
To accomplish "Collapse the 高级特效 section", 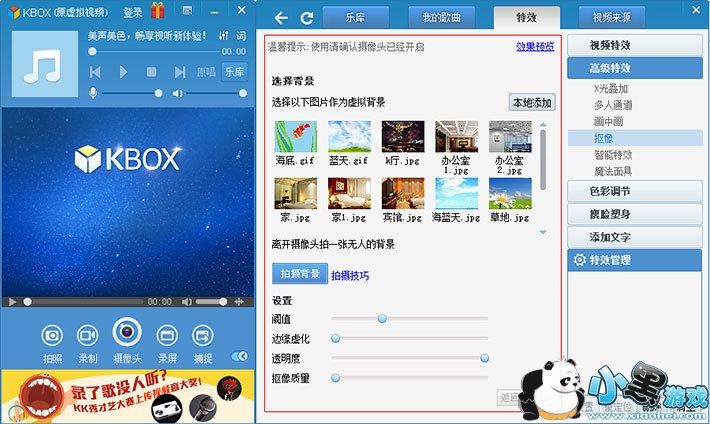I will tap(634, 68).
